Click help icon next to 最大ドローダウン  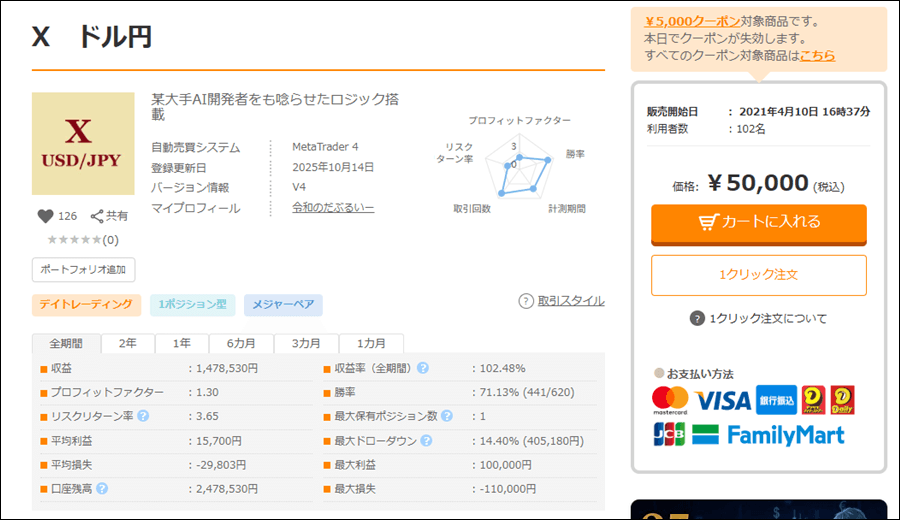(426, 440)
